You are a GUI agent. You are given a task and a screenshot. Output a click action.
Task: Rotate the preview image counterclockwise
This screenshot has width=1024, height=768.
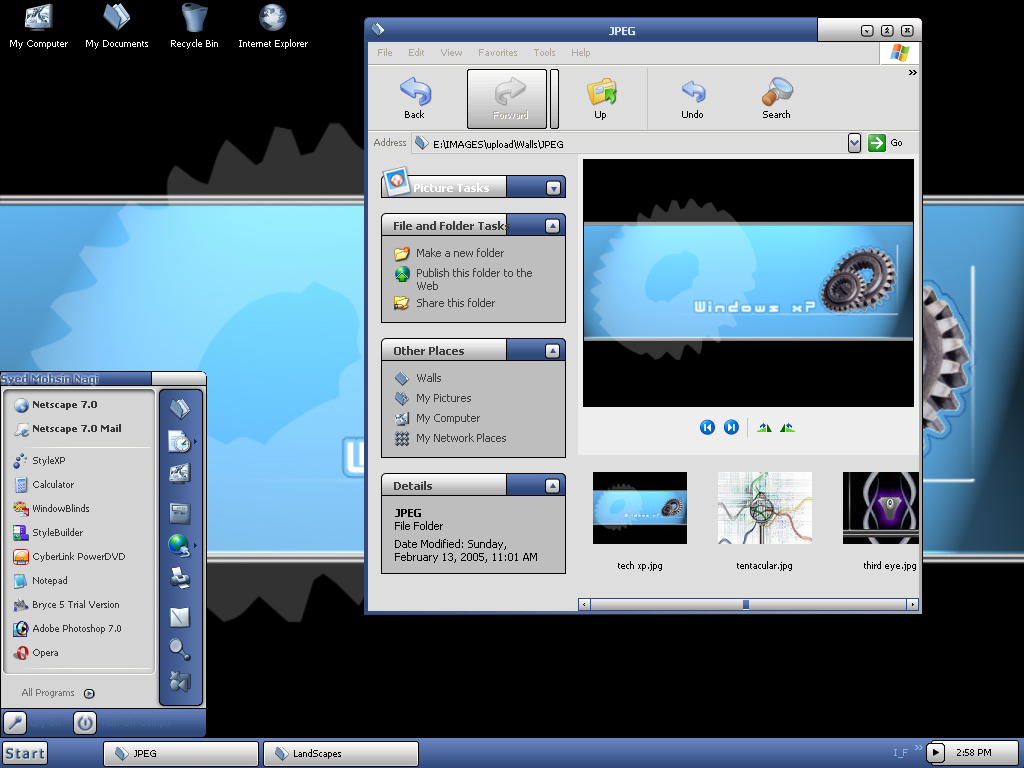pyautogui.click(x=787, y=428)
